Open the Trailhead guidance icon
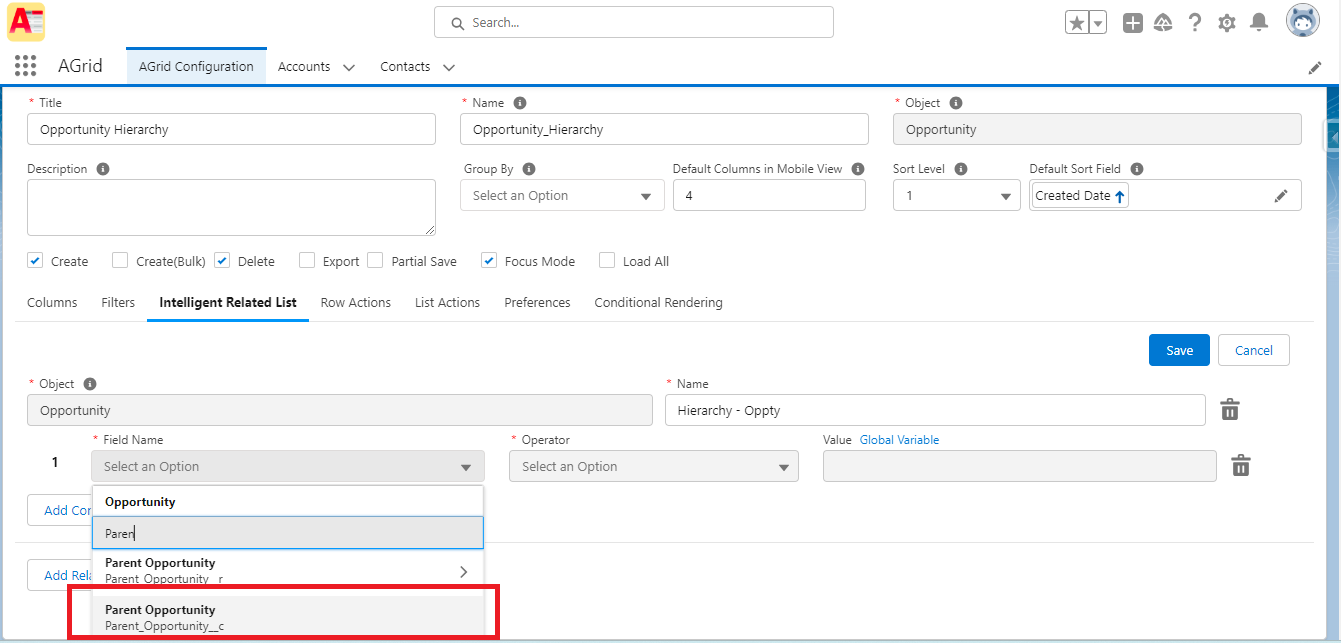Screen dimensions: 1341x643 click(x=1163, y=23)
